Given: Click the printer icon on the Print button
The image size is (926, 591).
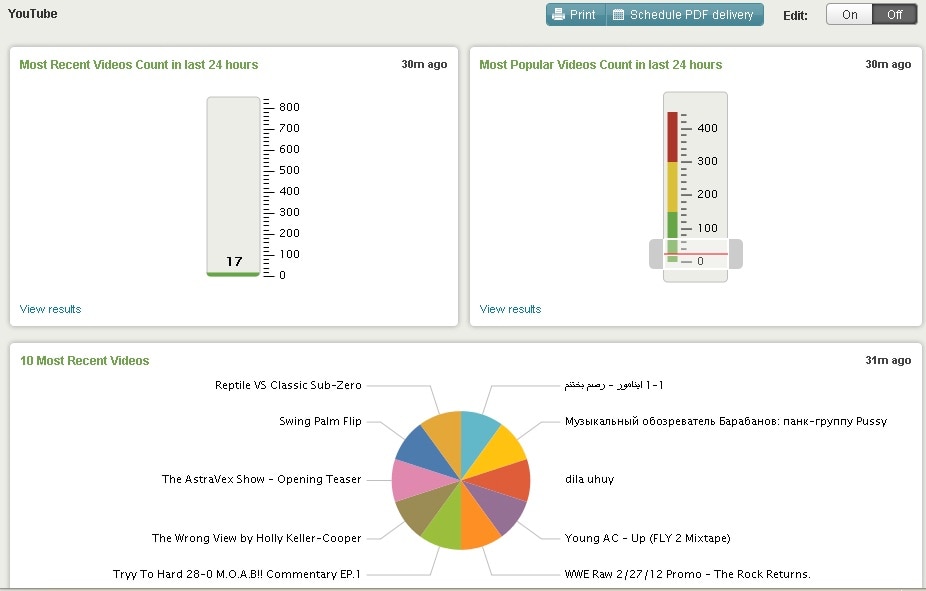Looking at the screenshot, I should (x=559, y=15).
